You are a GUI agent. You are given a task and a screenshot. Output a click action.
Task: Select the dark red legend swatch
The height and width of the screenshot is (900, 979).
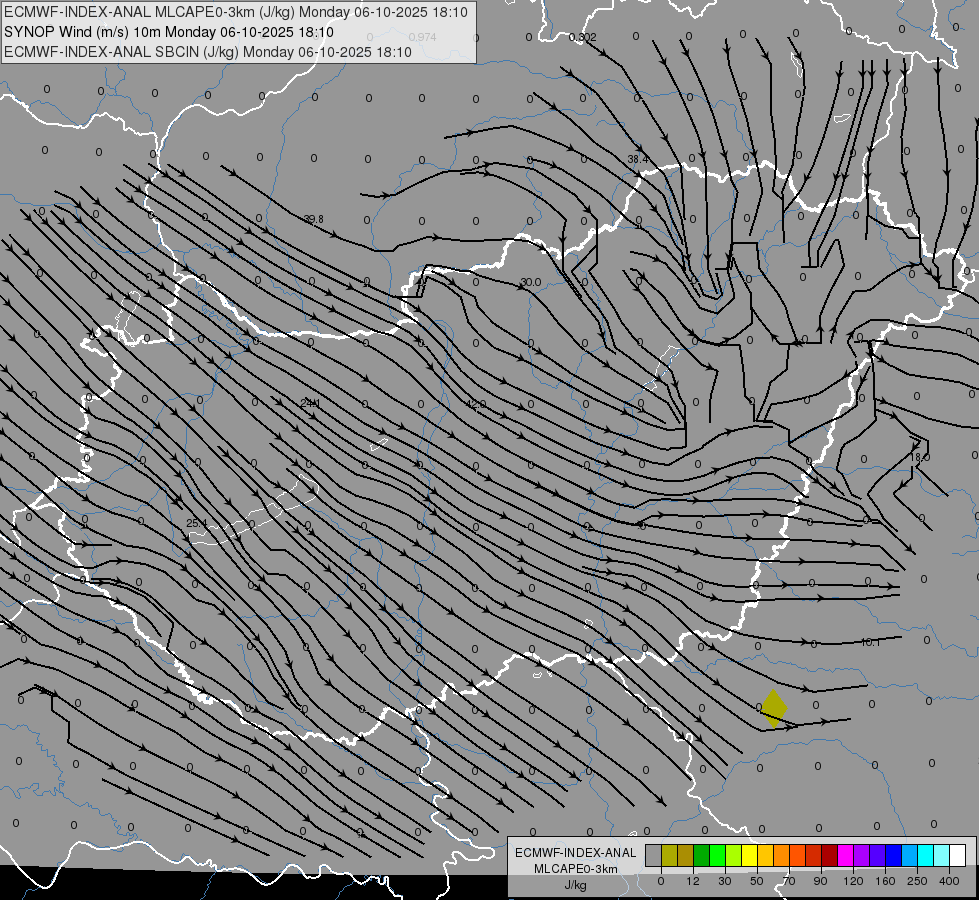click(x=829, y=855)
